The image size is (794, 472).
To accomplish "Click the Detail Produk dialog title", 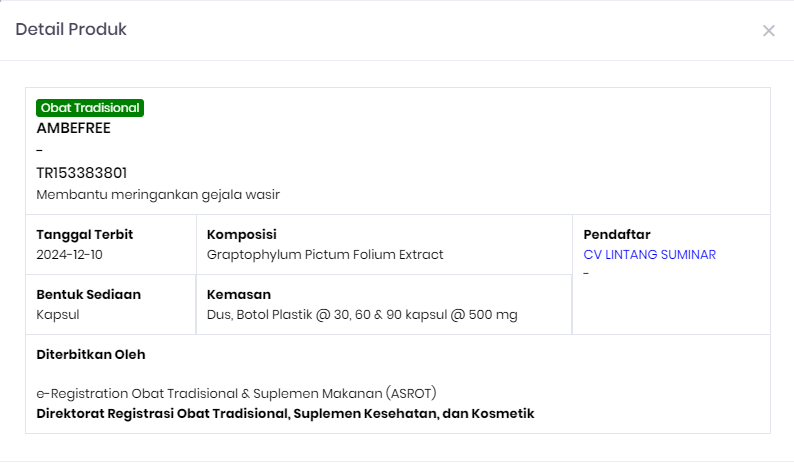I will pyautogui.click(x=71, y=29).
